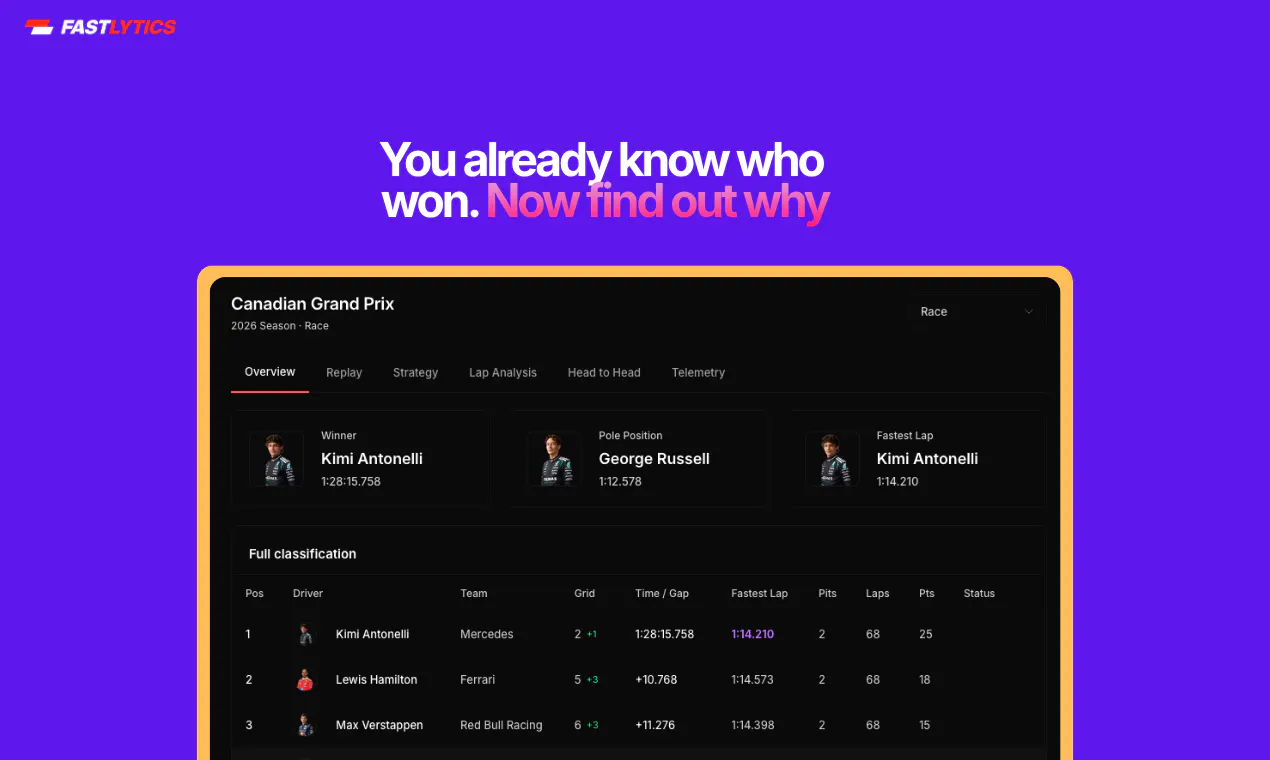This screenshot has height=760, width=1270.
Task: Click the Fastlytics logo
Action: point(100,27)
